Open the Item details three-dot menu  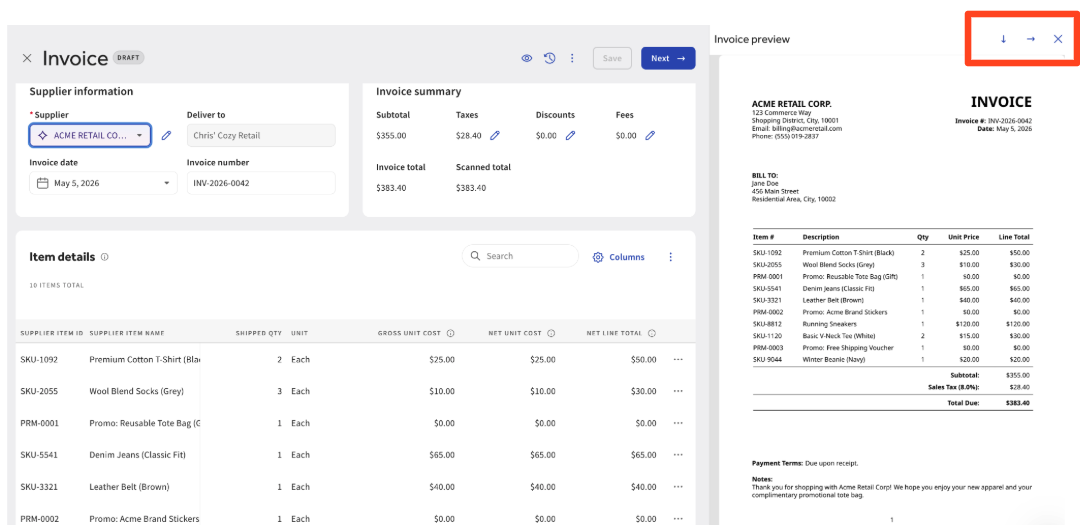pos(671,257)
